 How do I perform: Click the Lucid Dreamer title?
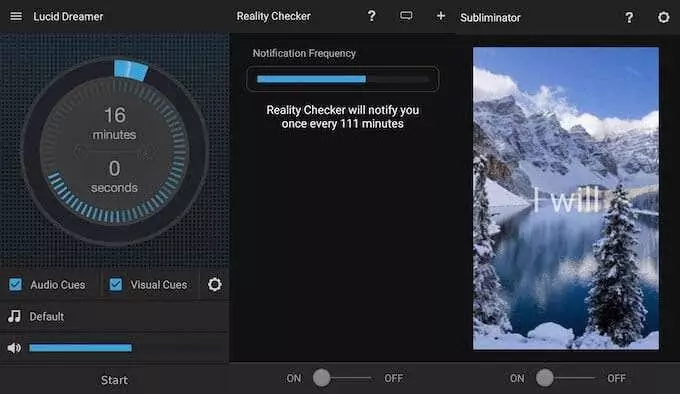68,16
